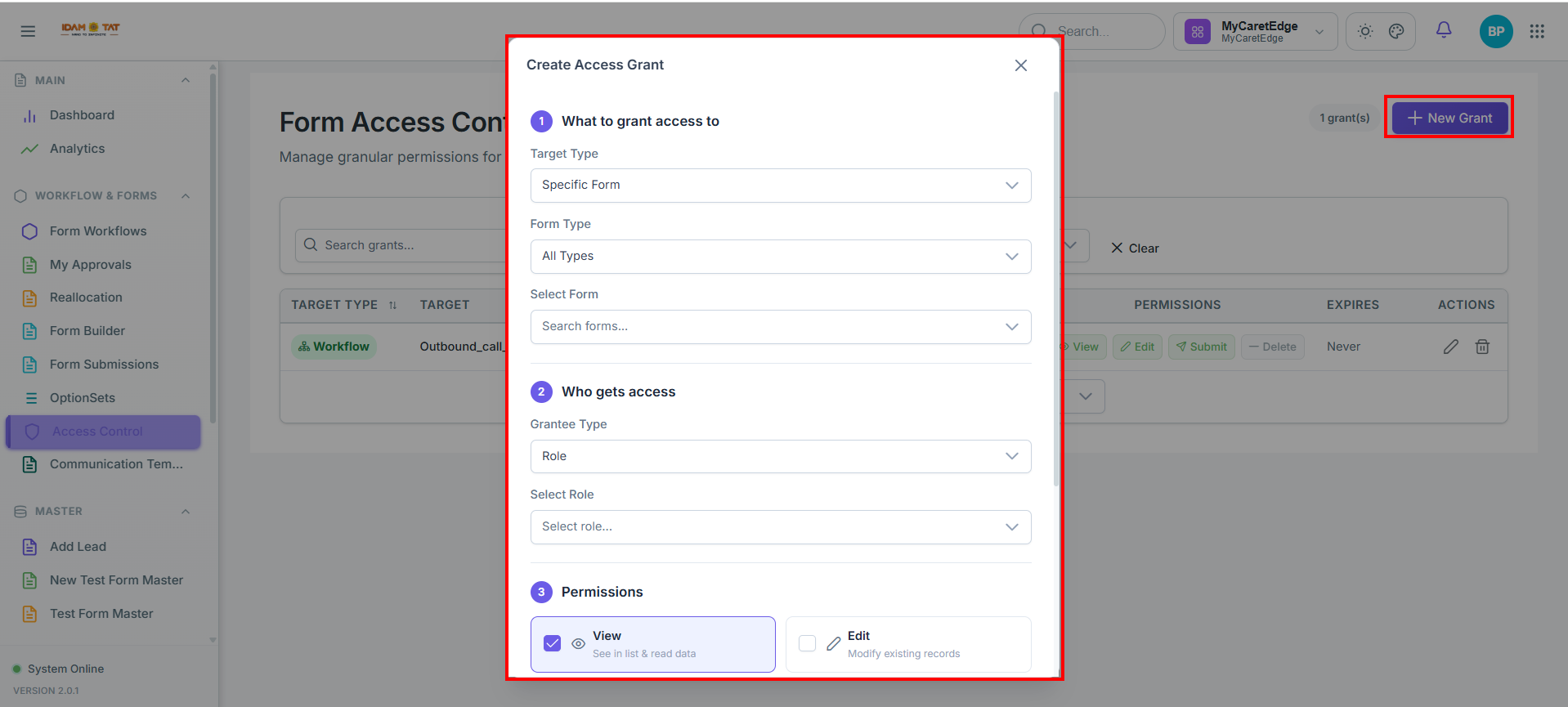
Task: Focus the Select Form search field
Action: [781, 327]
